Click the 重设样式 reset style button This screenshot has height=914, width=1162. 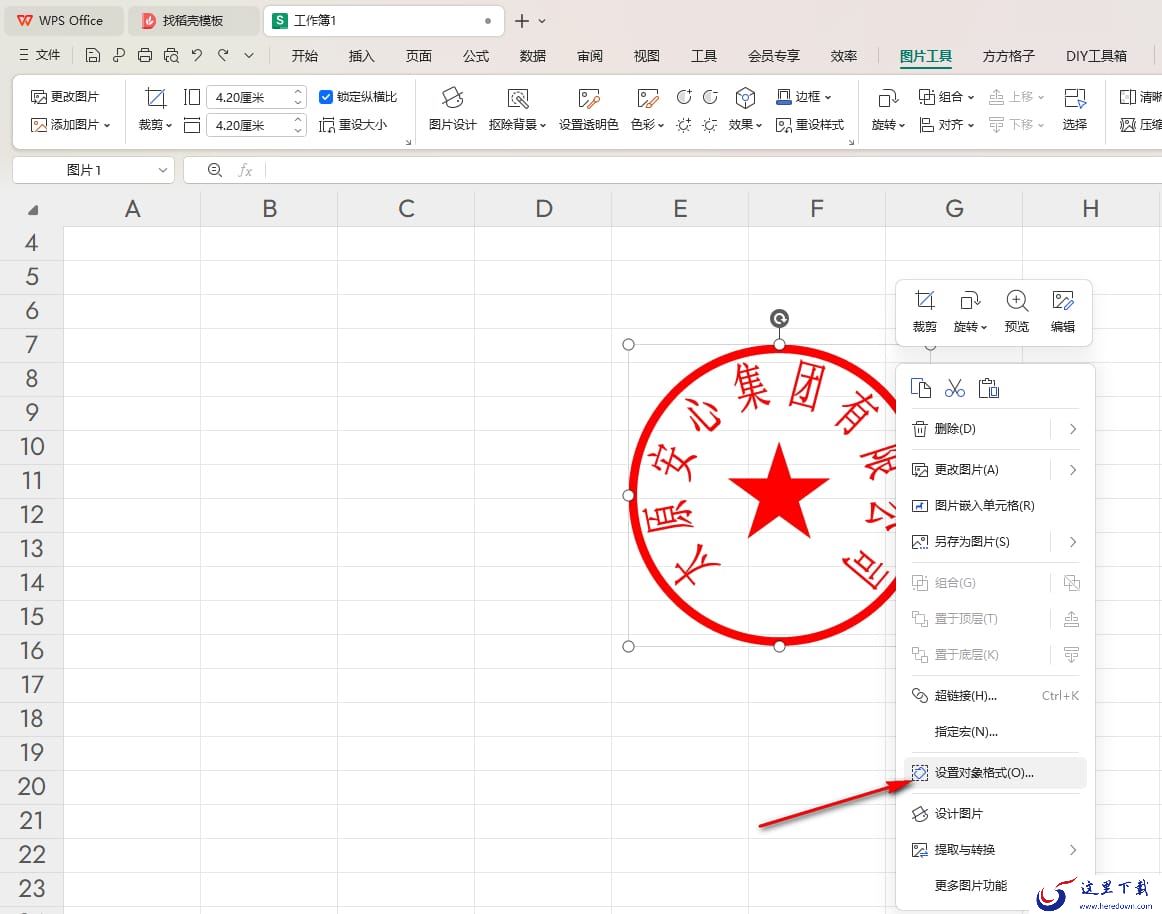pyautogui.click(x=809, y=125)
